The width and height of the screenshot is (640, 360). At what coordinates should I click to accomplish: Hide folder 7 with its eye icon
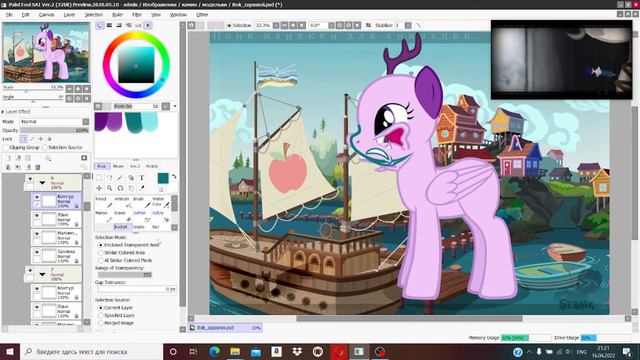point(29,270)
